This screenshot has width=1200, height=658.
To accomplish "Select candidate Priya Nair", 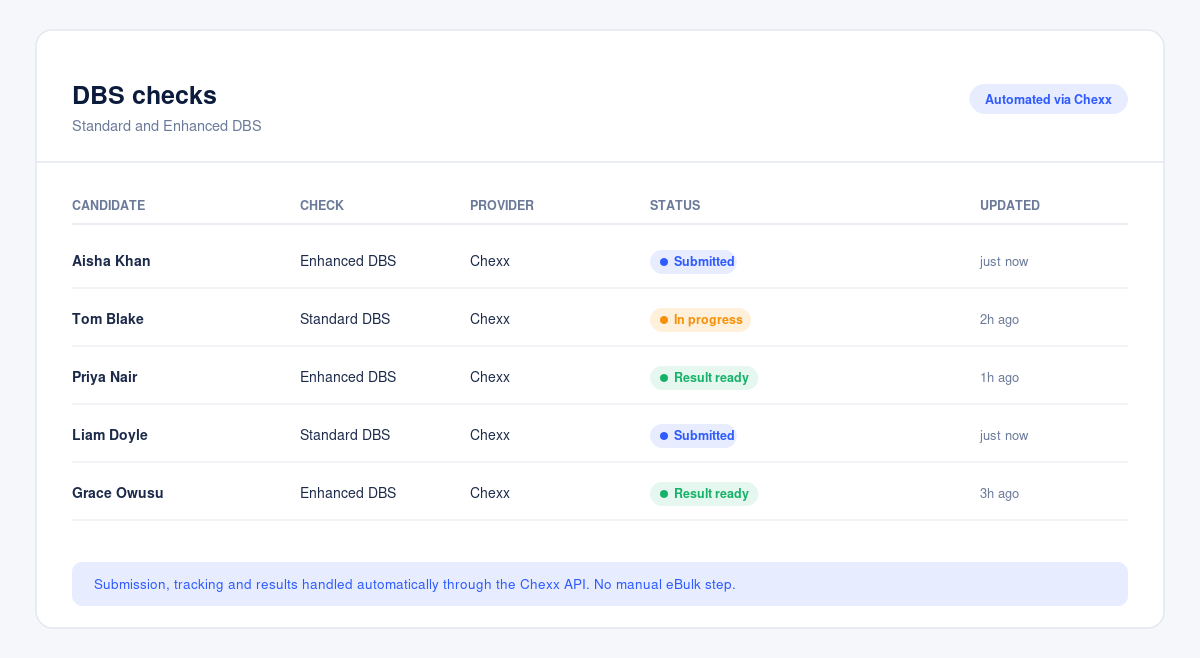I will tap(104, 377).
